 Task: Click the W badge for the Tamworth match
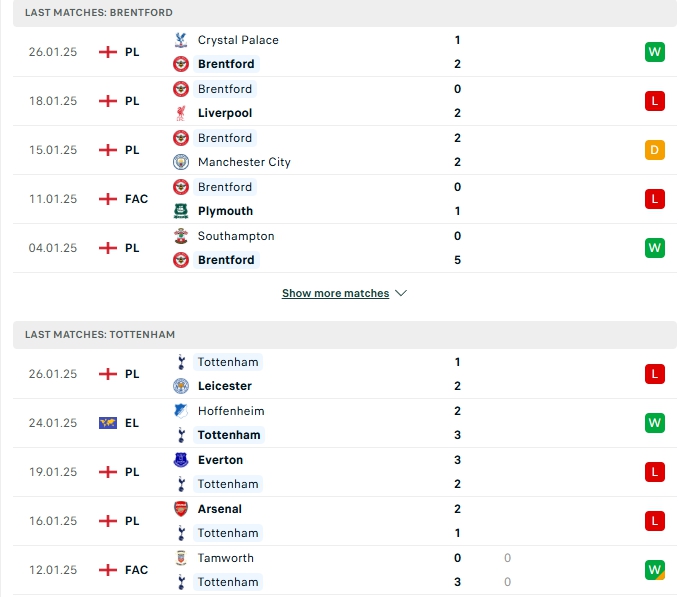[654, 570]
